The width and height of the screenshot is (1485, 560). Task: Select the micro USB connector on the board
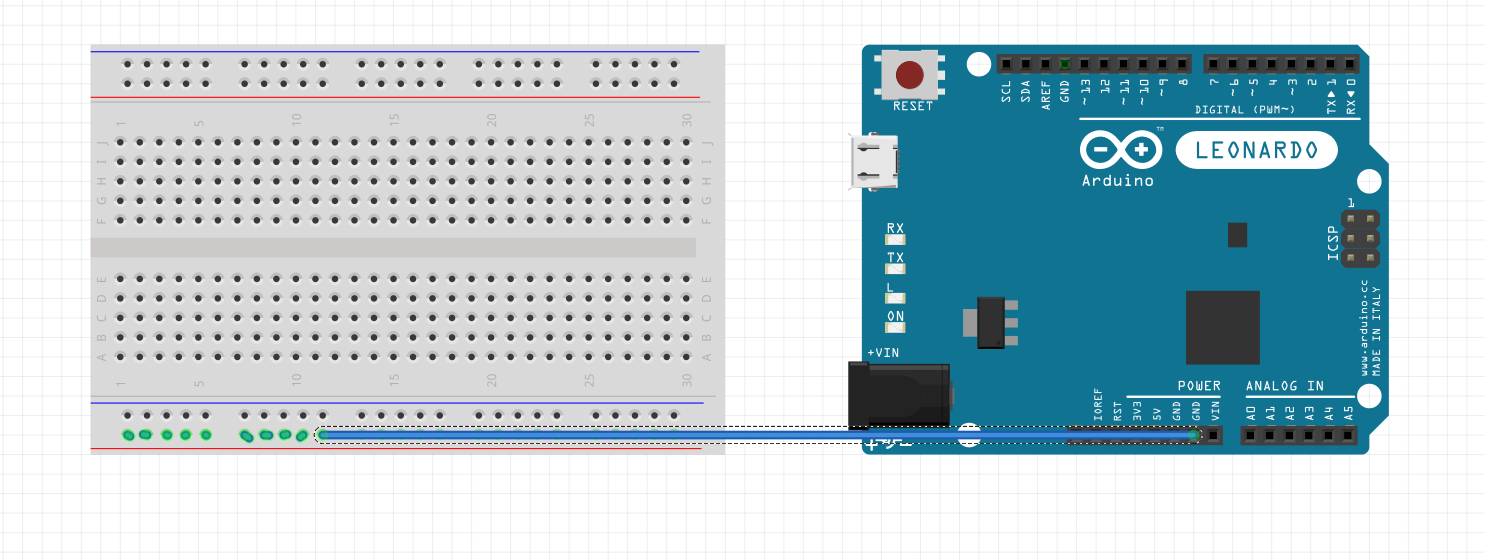(x=875, y=161)
